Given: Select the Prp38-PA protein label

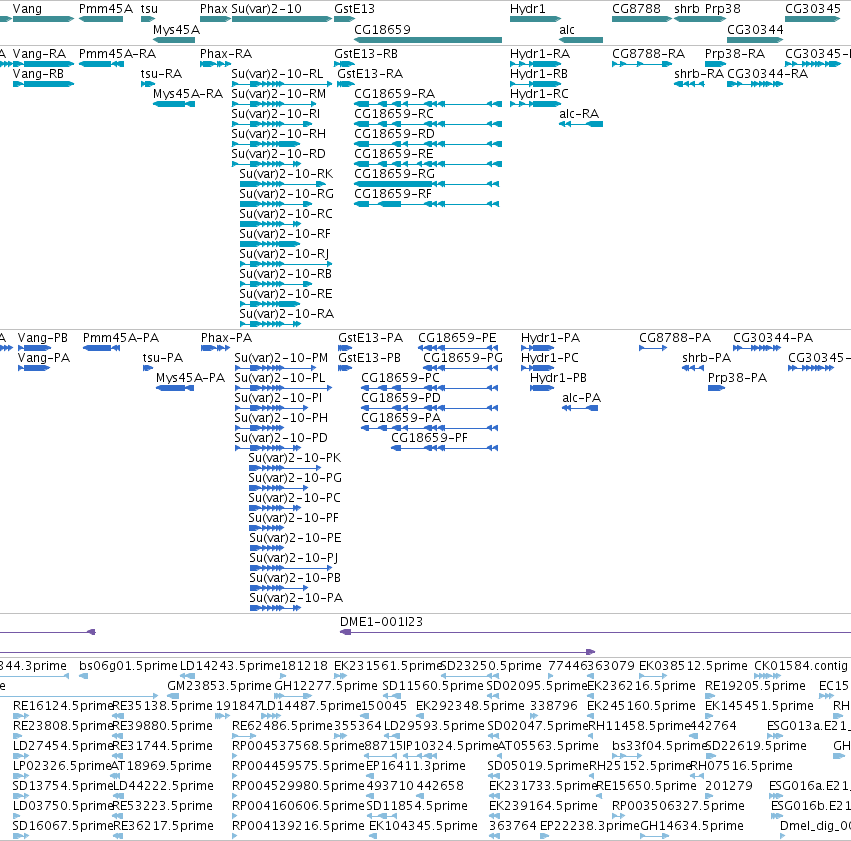Looking at the screenshot, I should point(738,378).
